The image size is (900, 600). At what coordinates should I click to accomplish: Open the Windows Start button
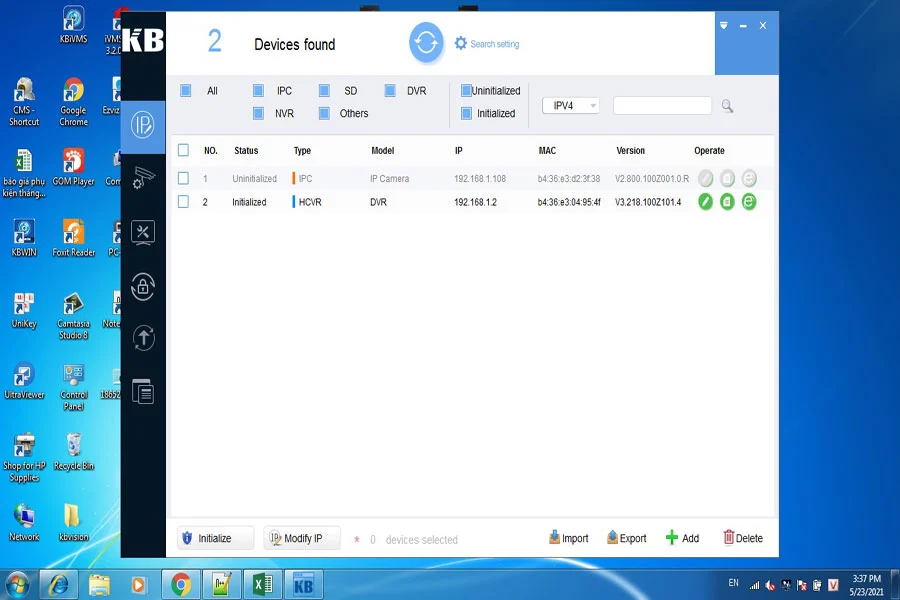(17, 585)
